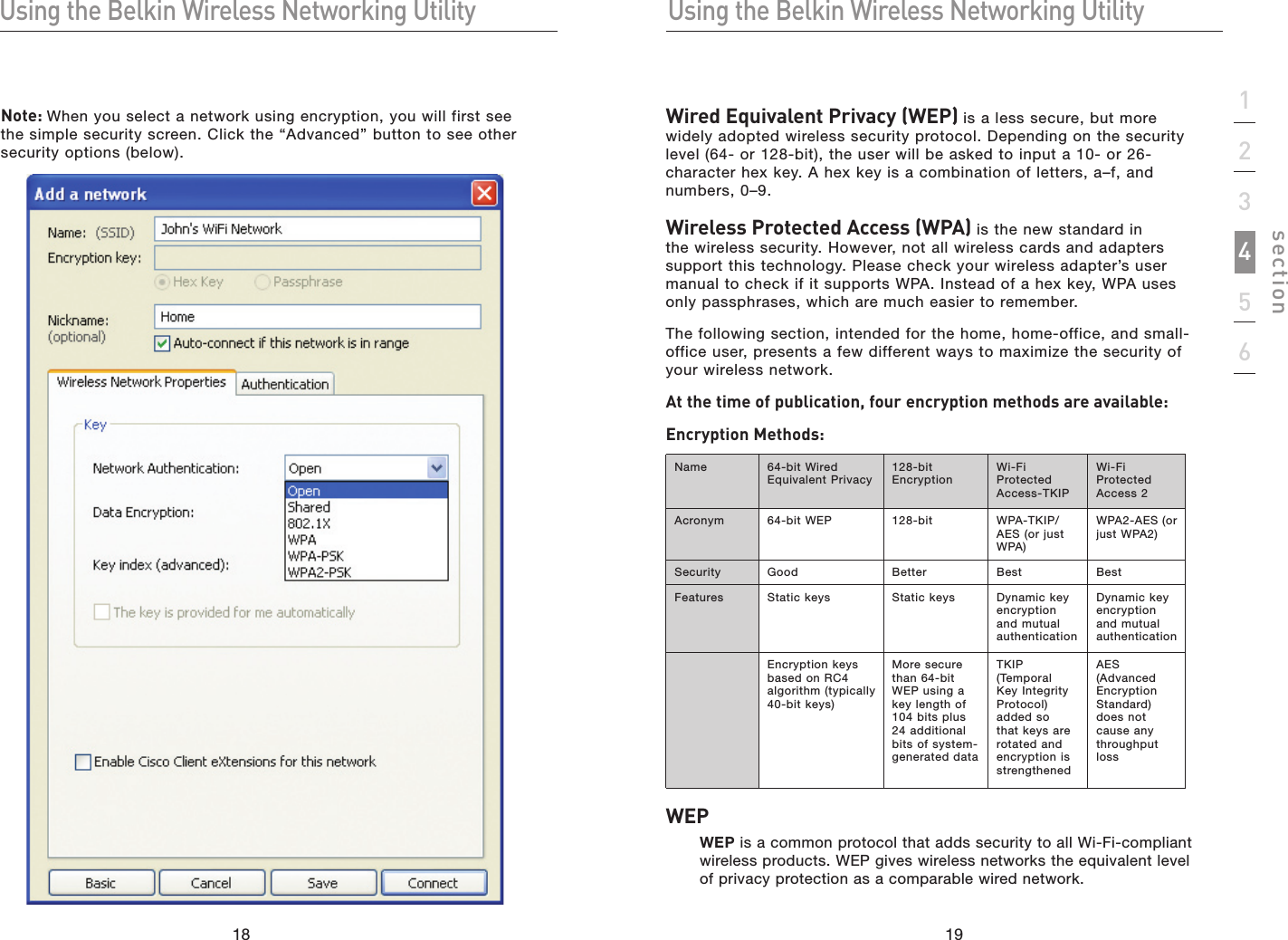Go to section 6 in side index
This screenshot has width=1288, height=940.
[1245, 352]
